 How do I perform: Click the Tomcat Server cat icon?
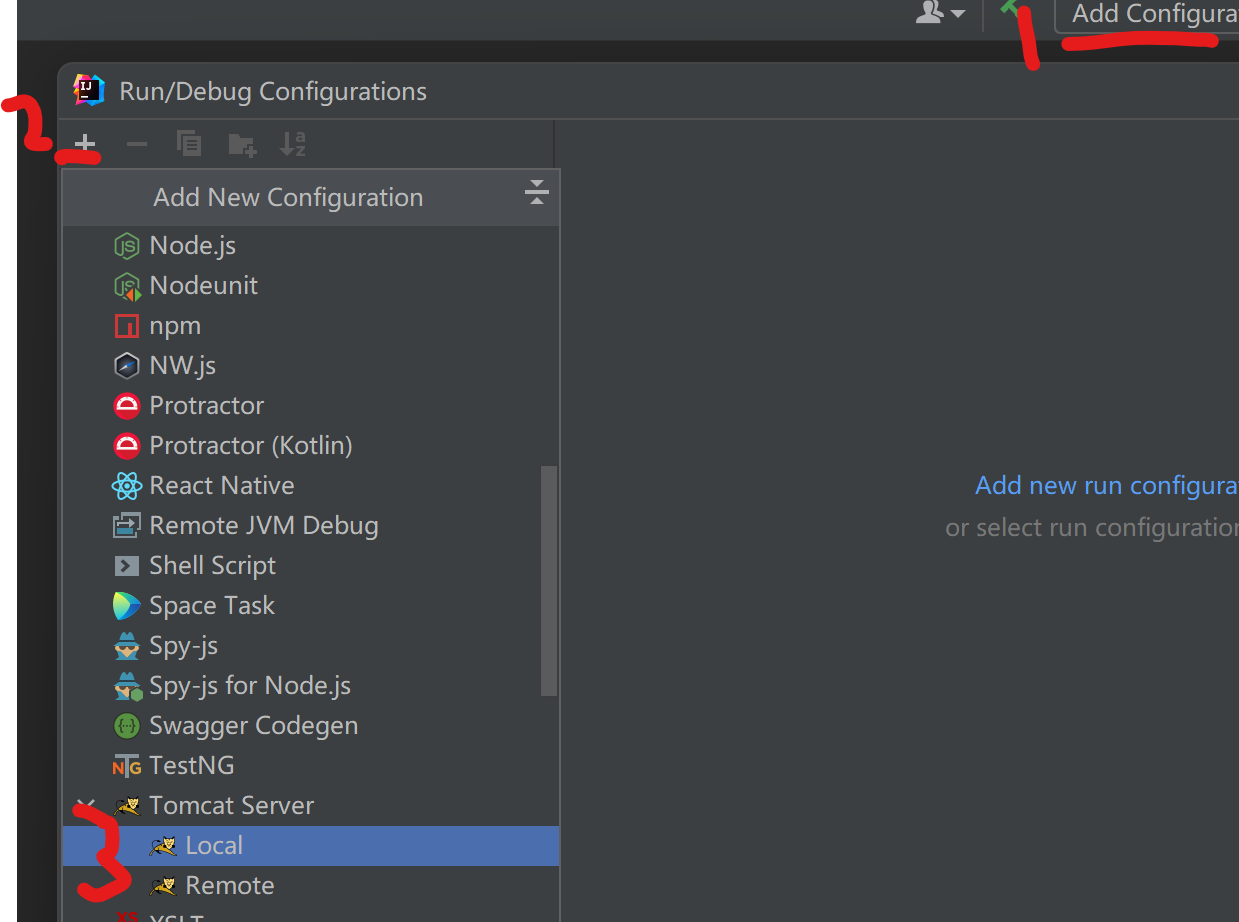click(126, 806)
